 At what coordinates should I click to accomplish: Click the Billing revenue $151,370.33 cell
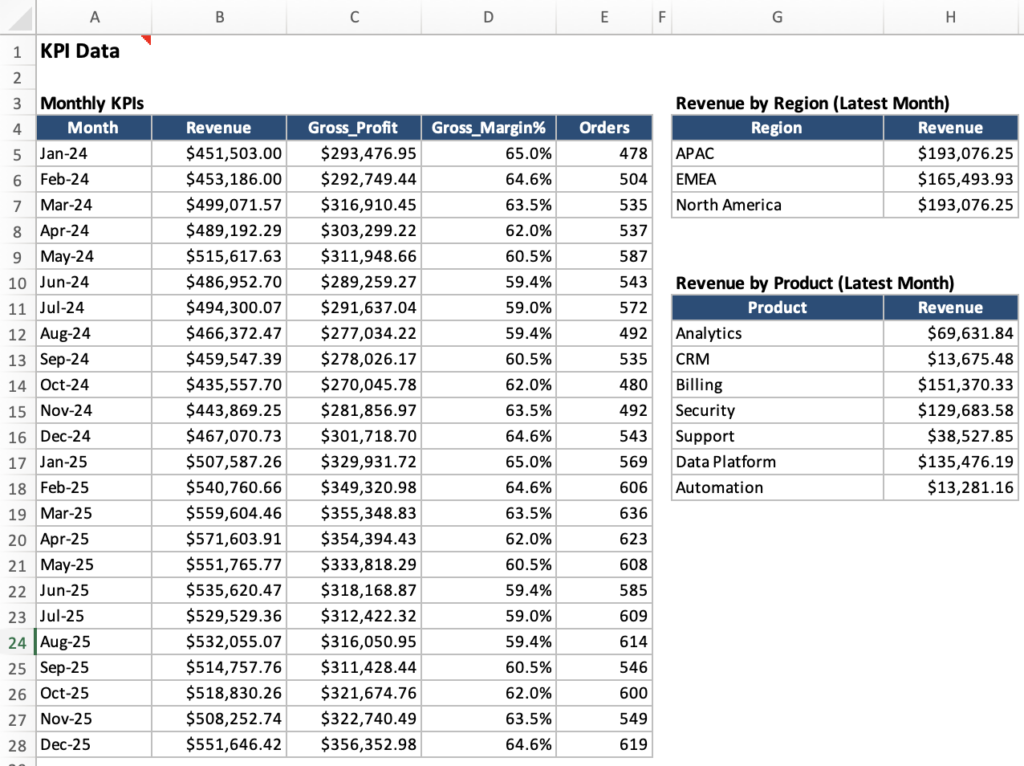[950, 385]
